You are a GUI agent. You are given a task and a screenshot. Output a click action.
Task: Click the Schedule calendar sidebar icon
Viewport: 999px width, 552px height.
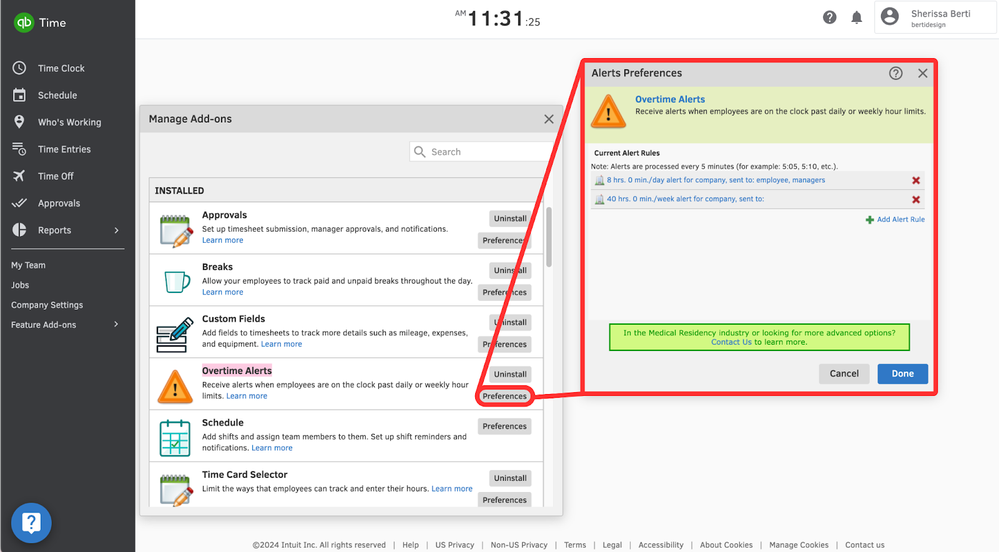coord(19,95)
